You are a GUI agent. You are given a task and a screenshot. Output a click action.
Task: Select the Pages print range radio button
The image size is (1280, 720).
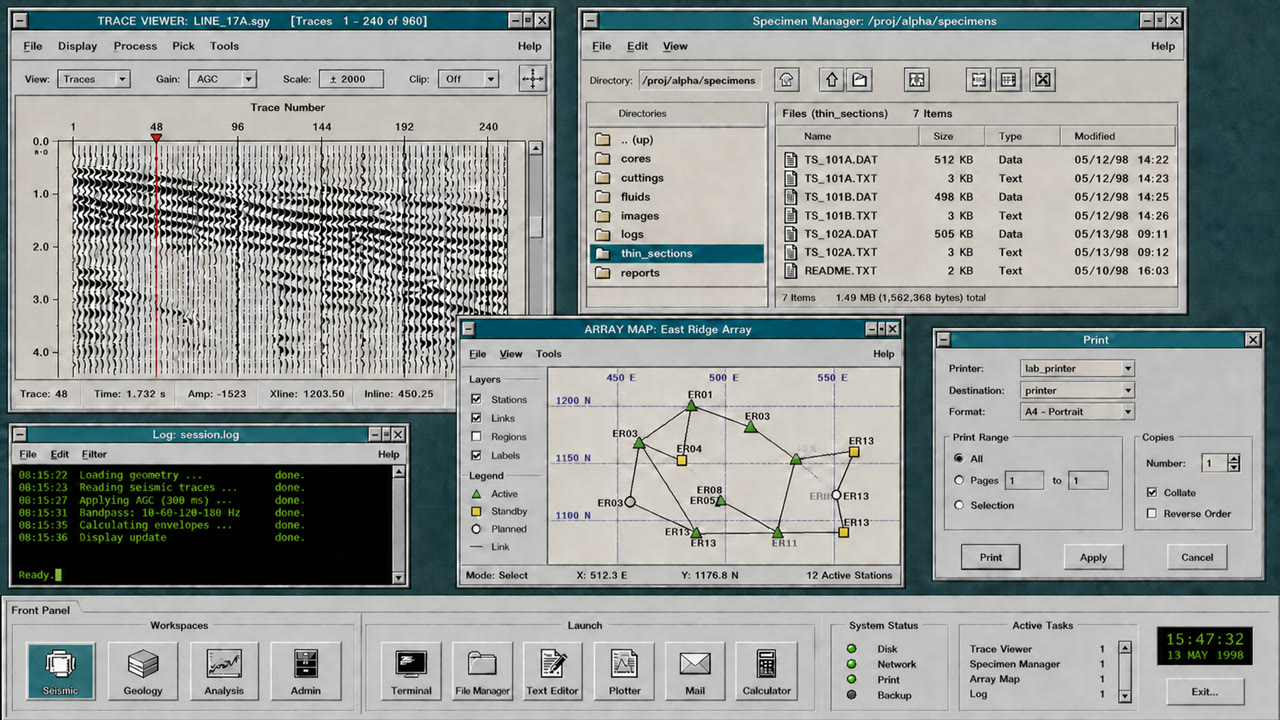(960, 481)
